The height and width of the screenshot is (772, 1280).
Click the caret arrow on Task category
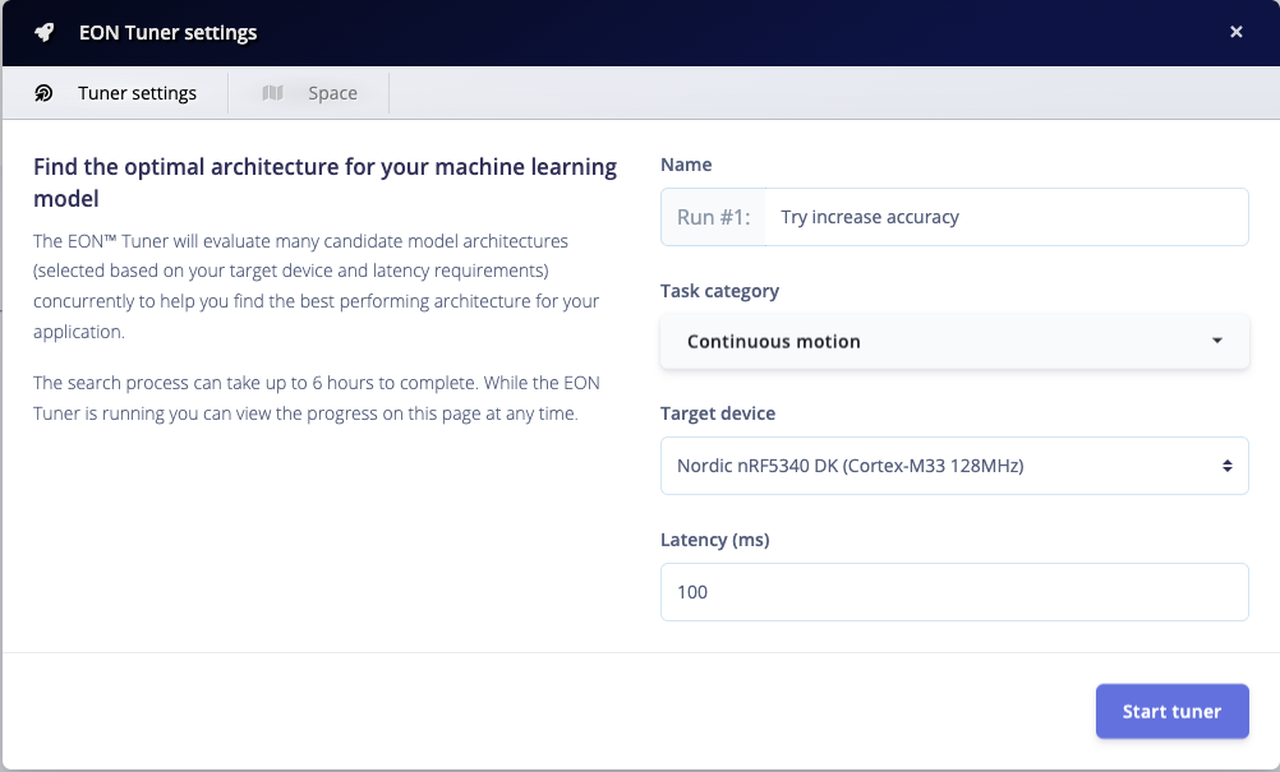(x=1217, y=341)
